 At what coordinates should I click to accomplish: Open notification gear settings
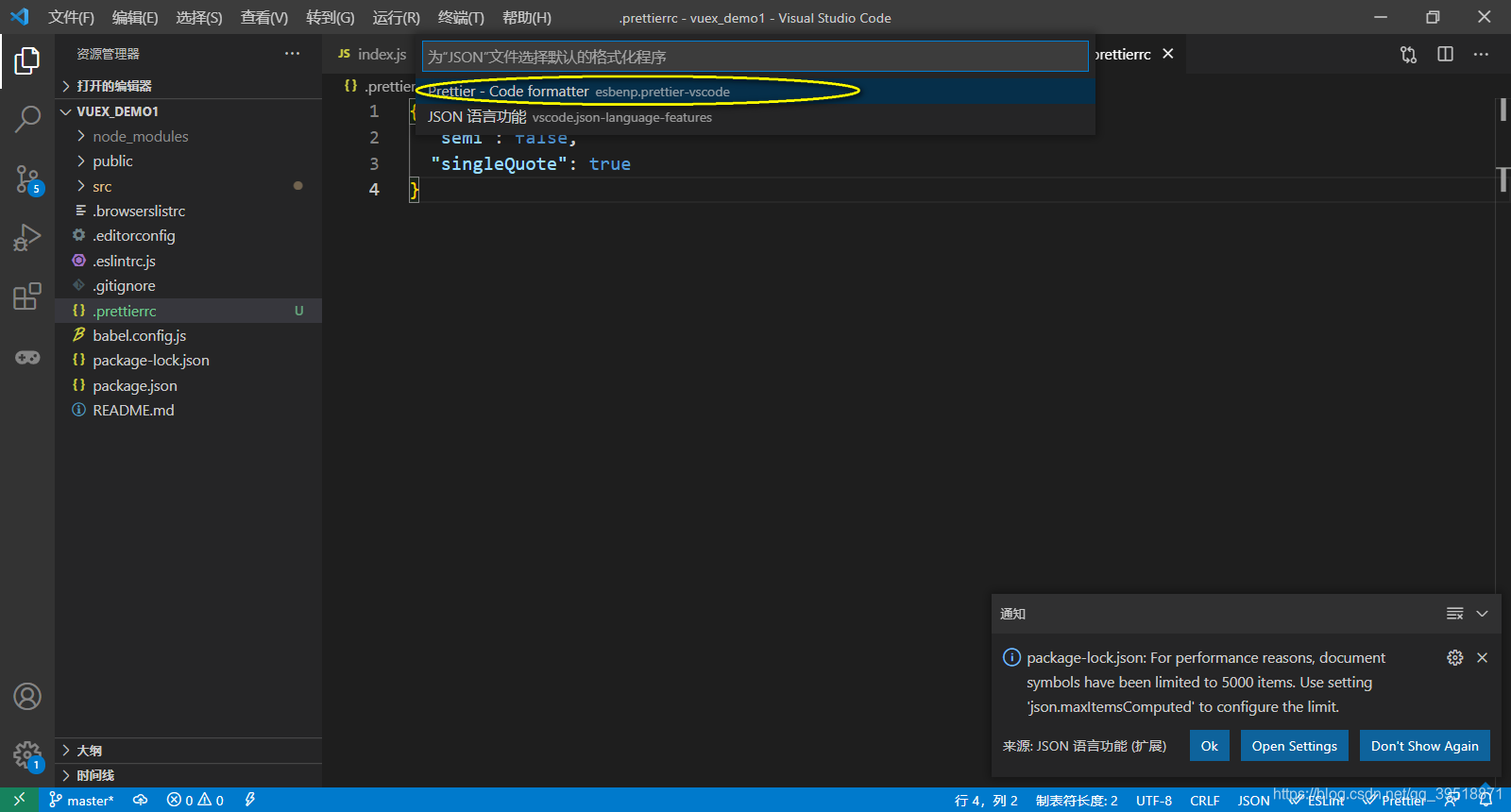click(1455, 657)
